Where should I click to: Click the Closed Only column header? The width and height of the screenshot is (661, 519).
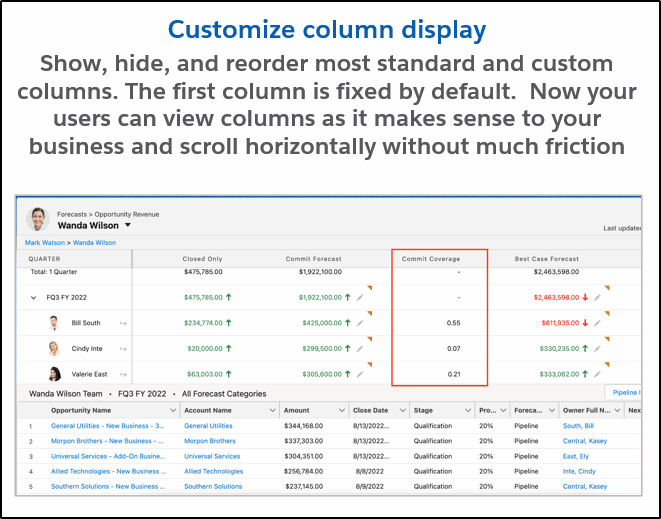click(x=202, y=259)
